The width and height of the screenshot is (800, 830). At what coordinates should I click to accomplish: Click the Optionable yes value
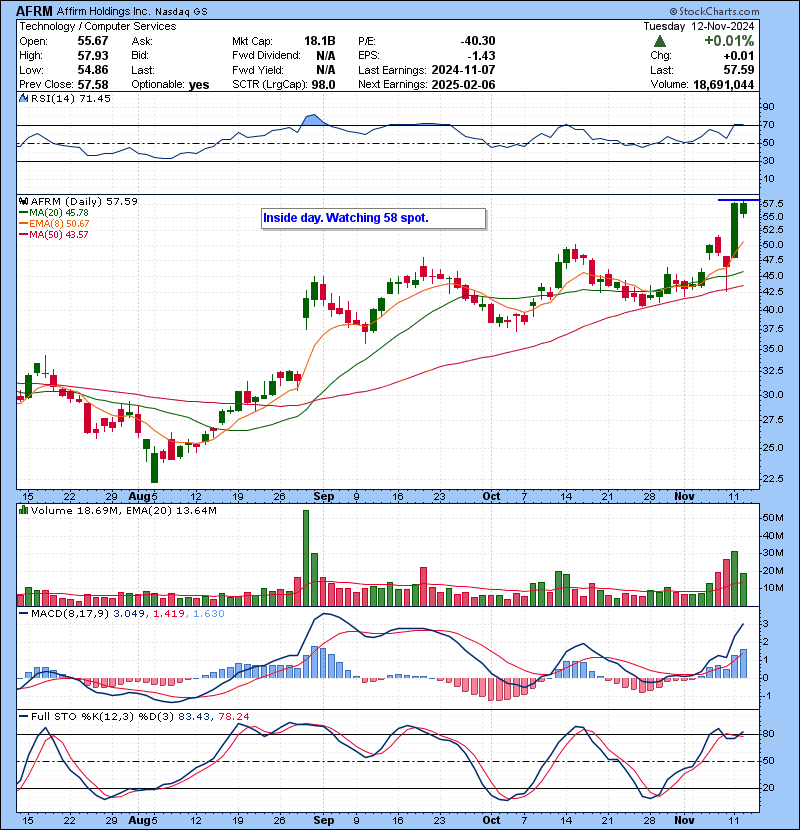199,85
